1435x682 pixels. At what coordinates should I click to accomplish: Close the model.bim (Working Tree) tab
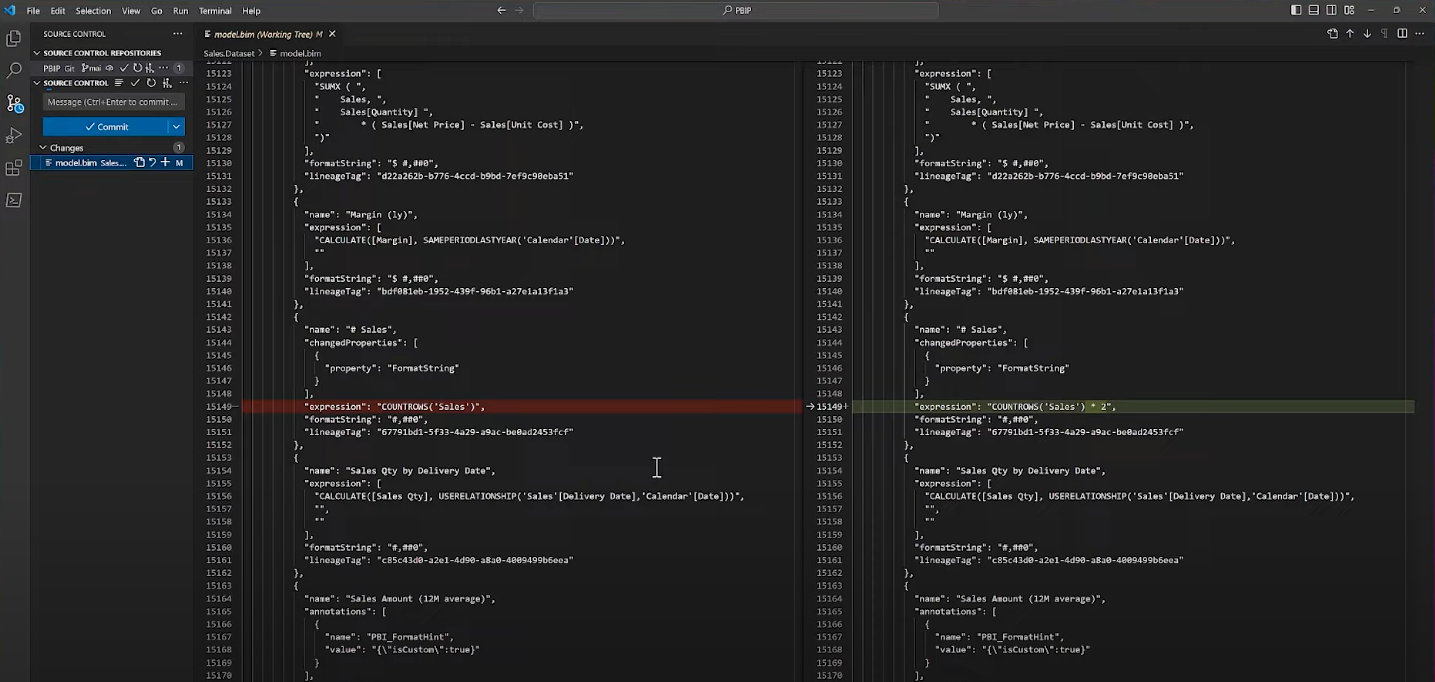point(332,34)
